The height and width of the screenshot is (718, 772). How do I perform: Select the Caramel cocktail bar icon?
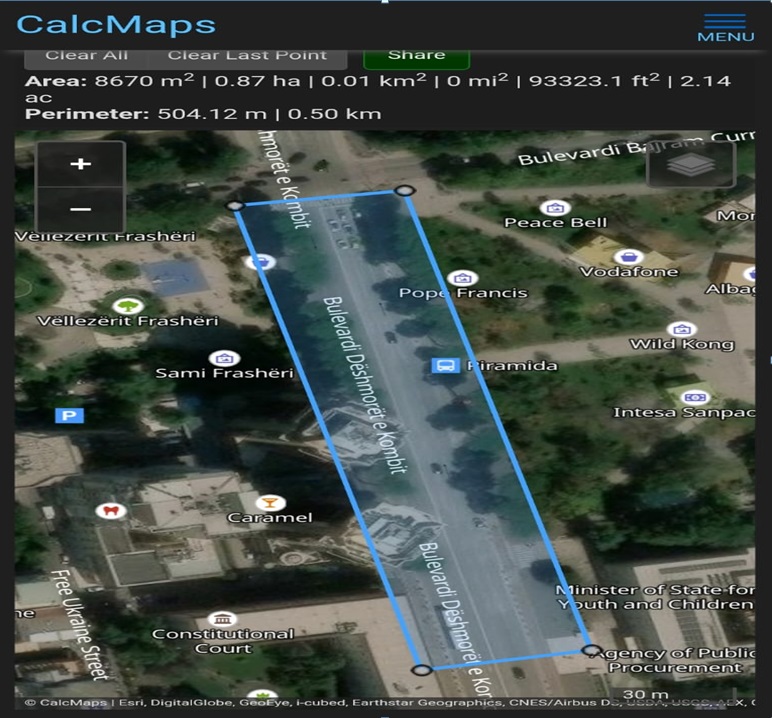[269, 502]
